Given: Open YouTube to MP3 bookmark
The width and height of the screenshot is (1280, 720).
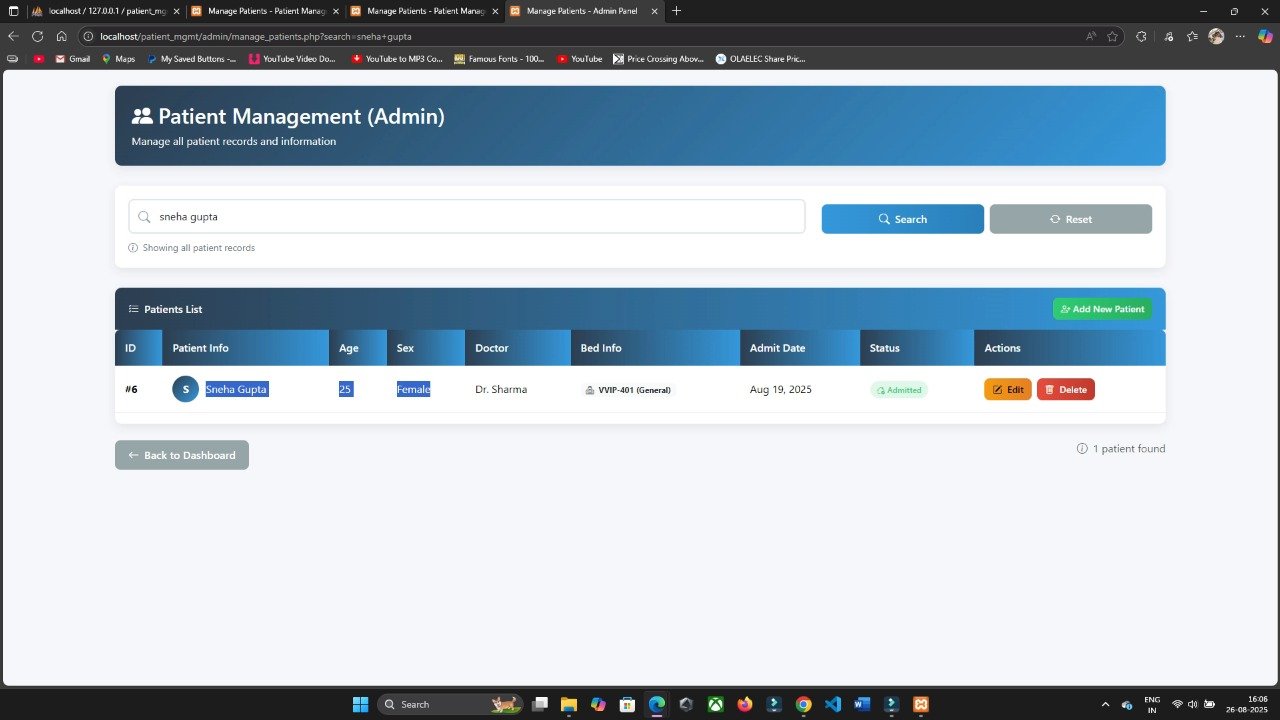Looking at the screenshot, I should [397, 59].
